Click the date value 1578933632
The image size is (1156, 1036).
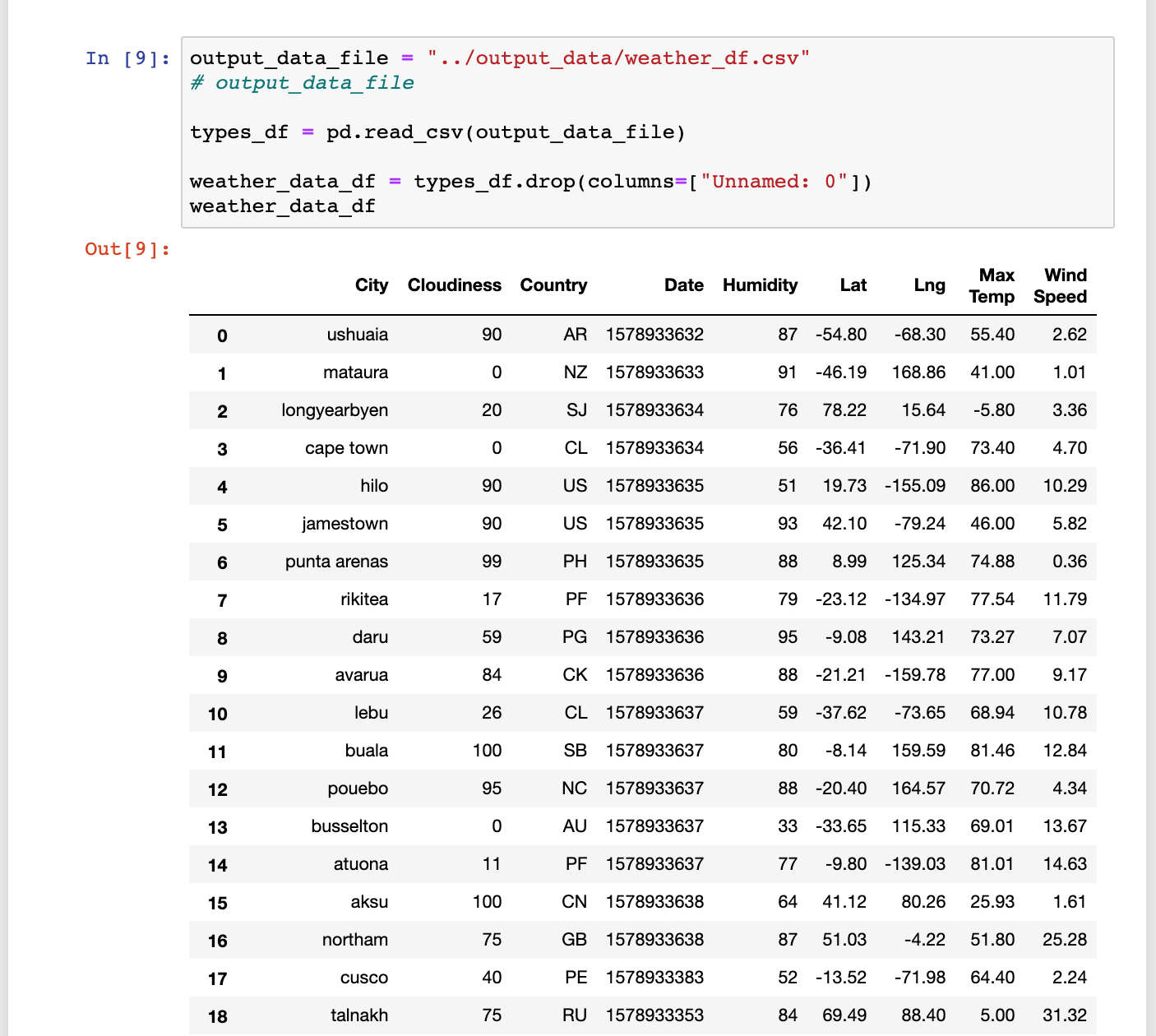tap(655, 335)
